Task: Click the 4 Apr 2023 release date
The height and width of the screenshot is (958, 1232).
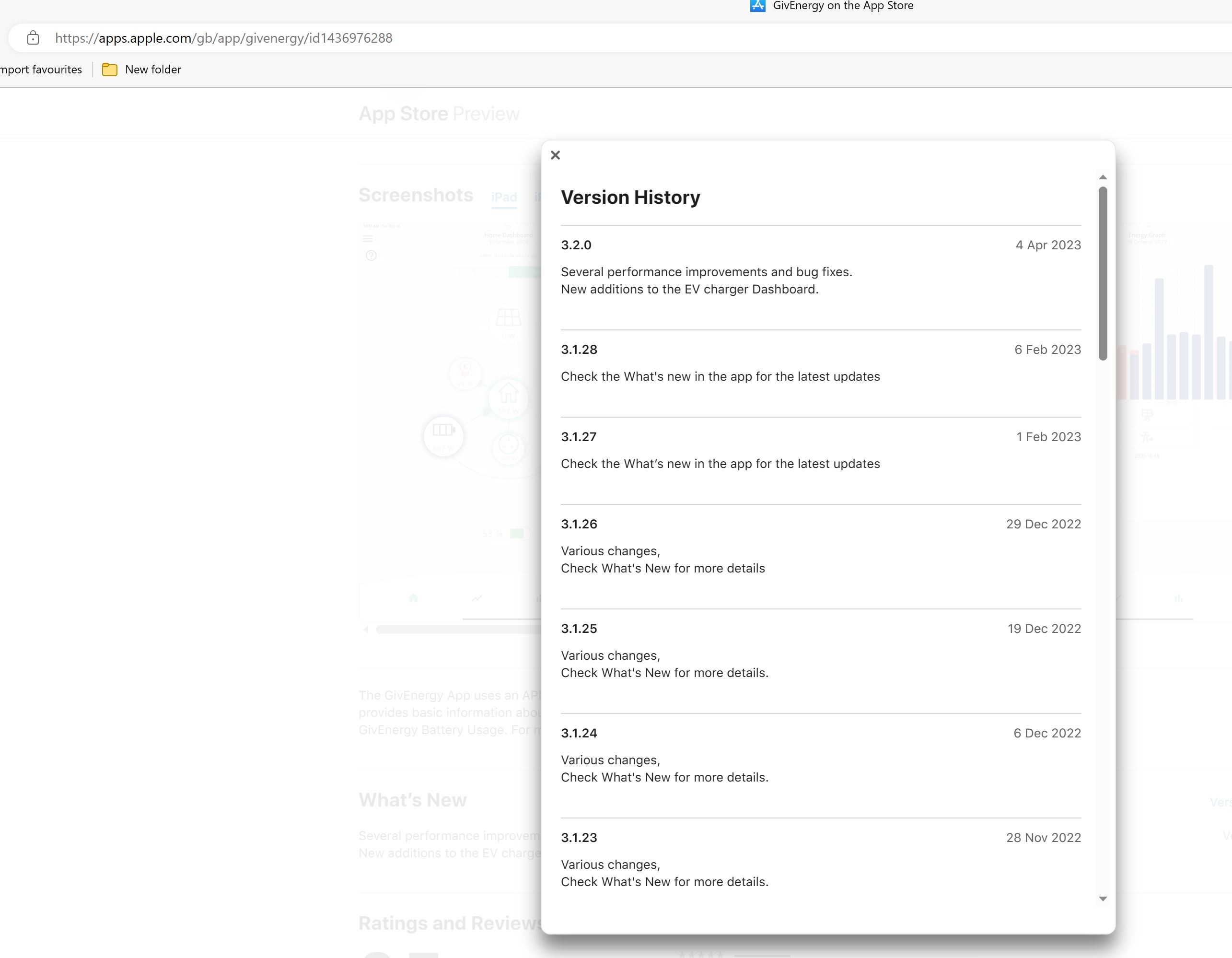Action: (1048, 245)
